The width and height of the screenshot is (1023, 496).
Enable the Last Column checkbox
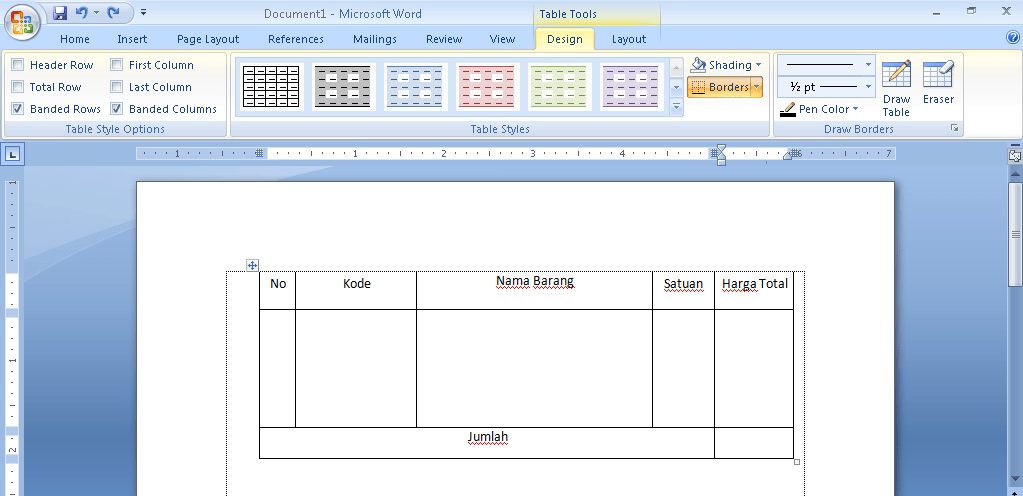[116, 87]
